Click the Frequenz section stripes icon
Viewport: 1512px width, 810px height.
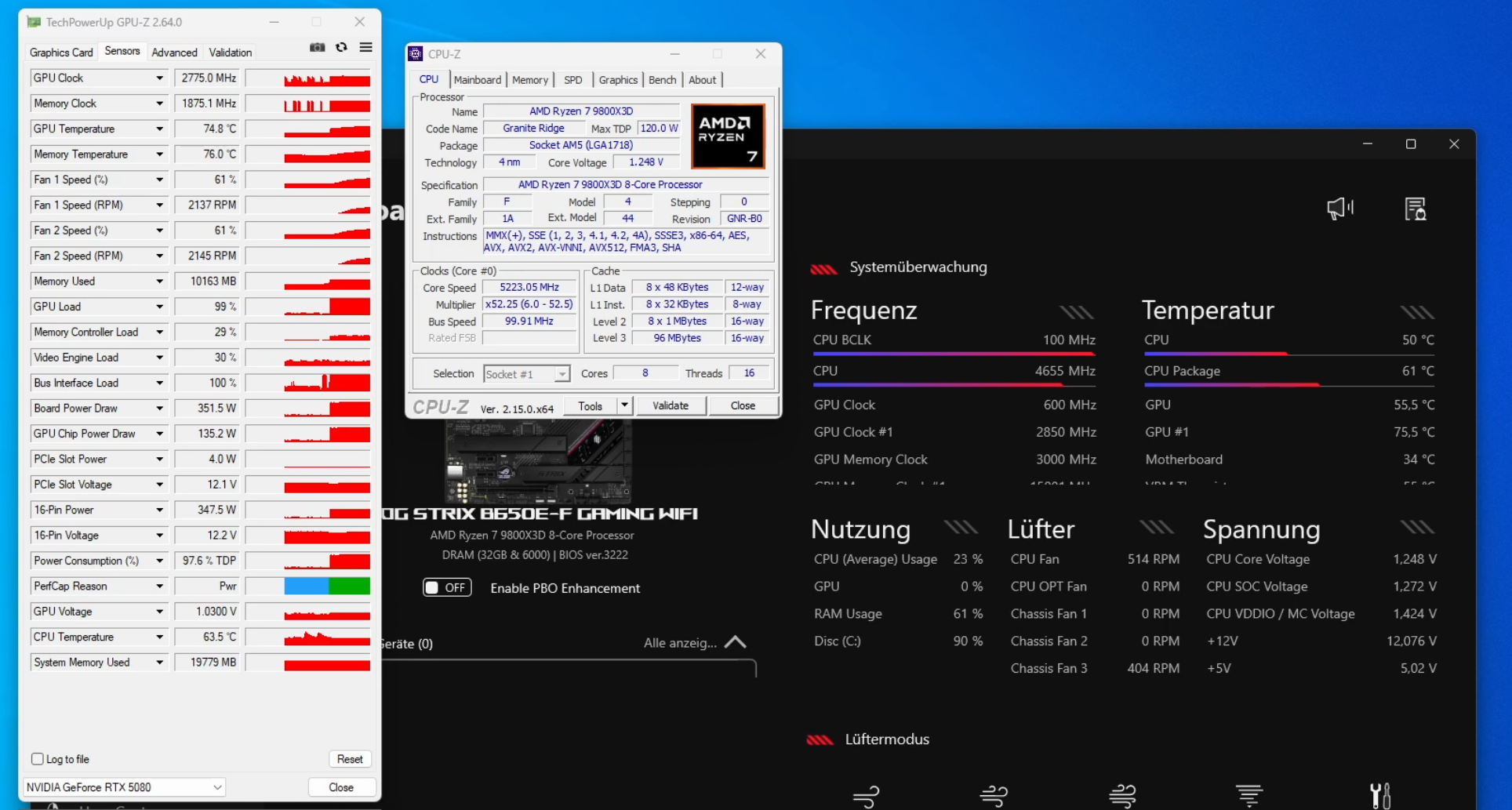1076,312
